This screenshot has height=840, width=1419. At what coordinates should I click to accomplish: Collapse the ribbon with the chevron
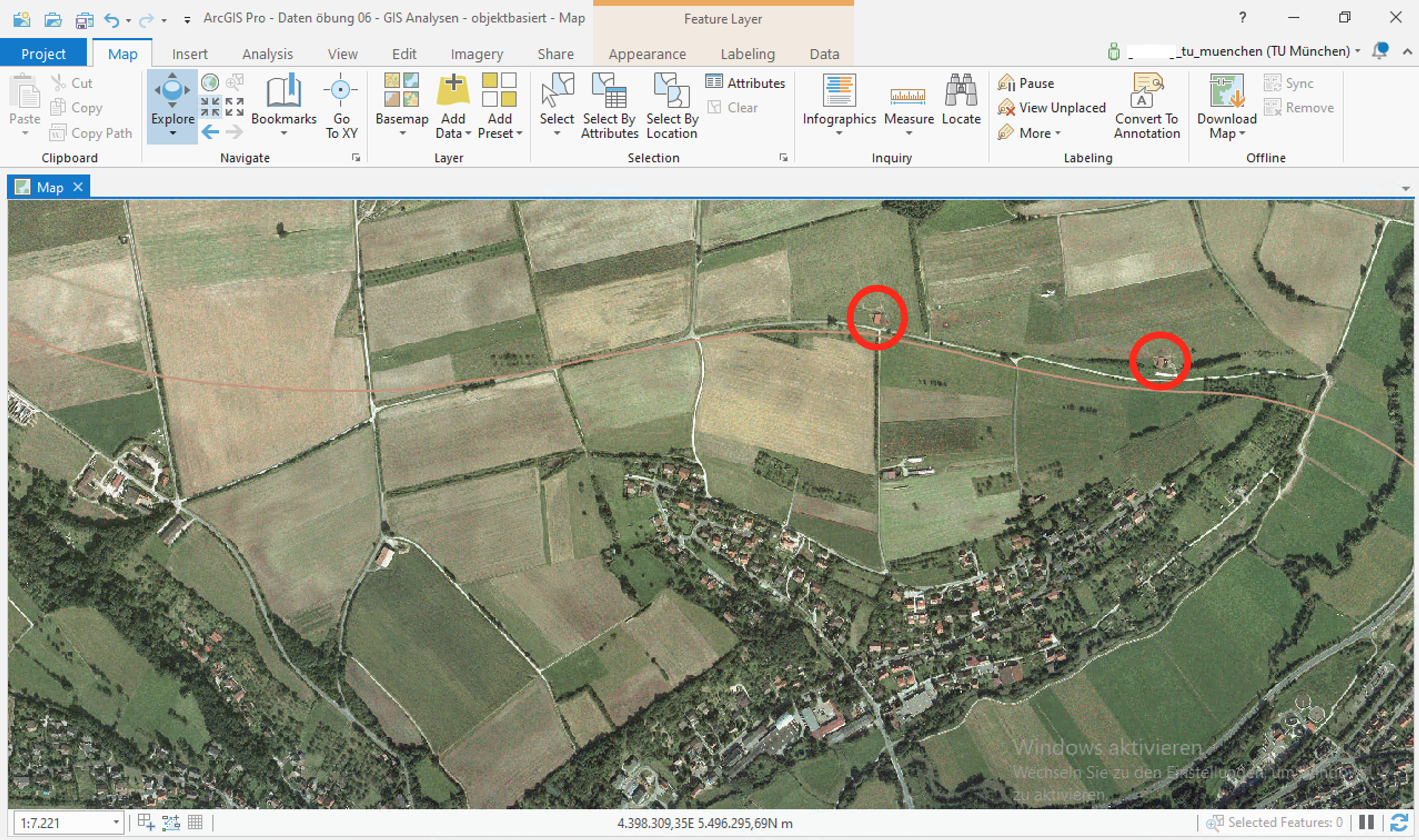[x=1407, y=52]
